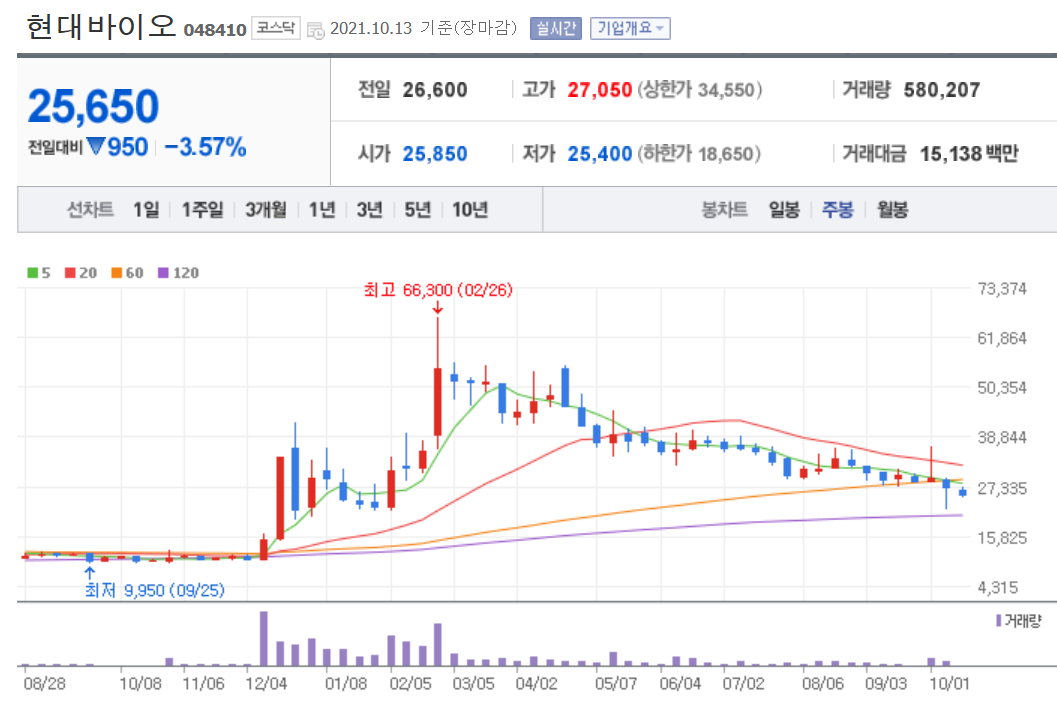Click the low price 25,400

click(599, 154)
